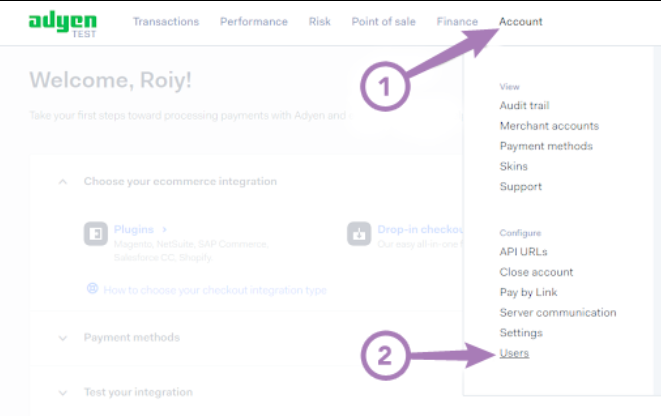Click the Configure section label
661x416 pixels.
(520, 233)
